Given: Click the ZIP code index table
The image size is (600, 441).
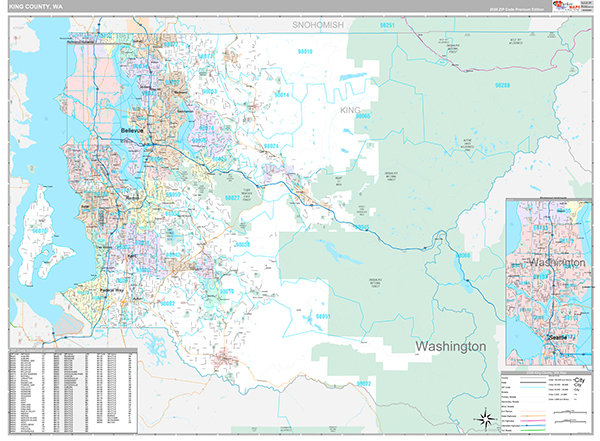Looking at the screenshot, I should [73, 391].
